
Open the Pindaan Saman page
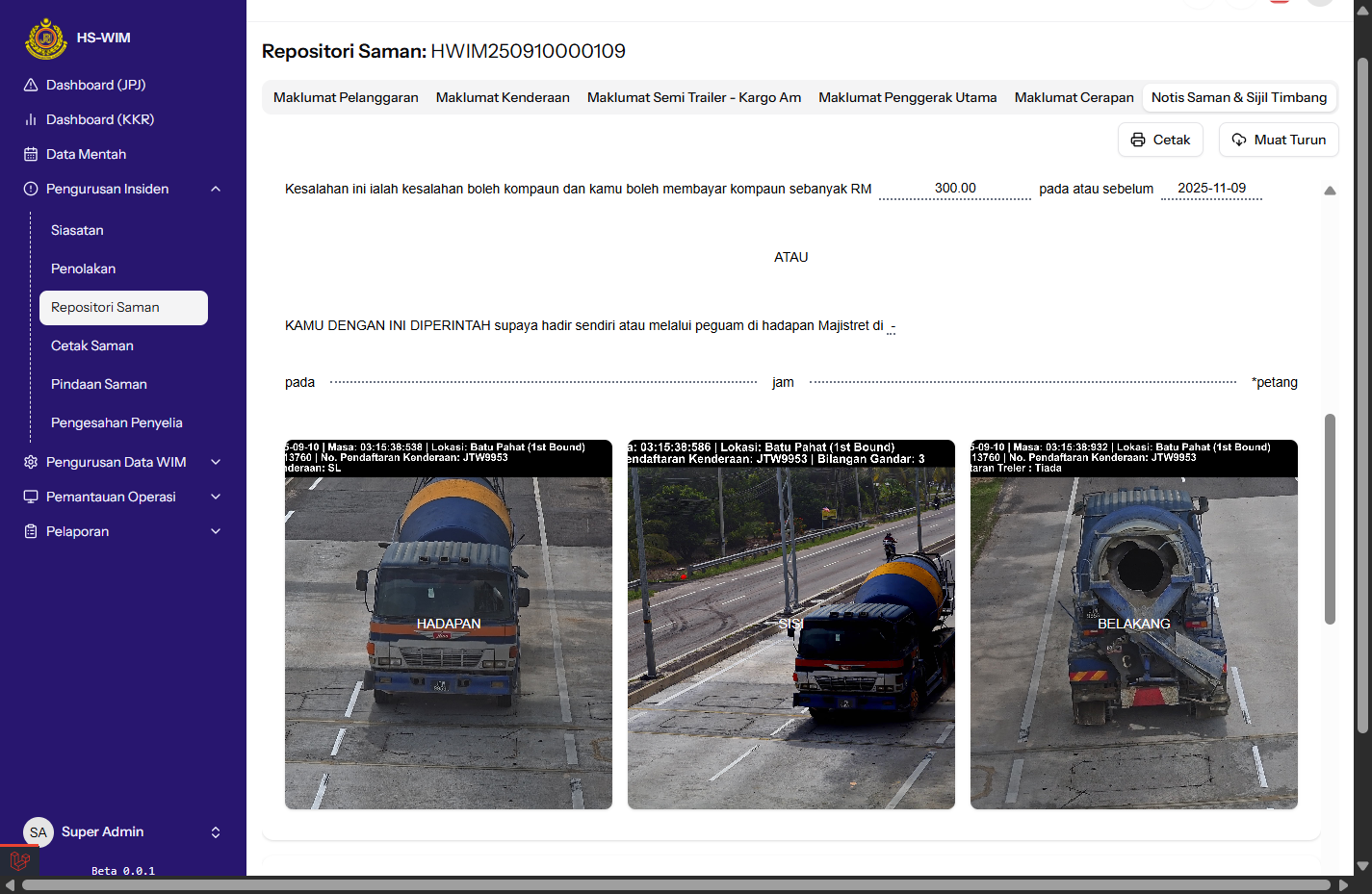click(99, 384)
